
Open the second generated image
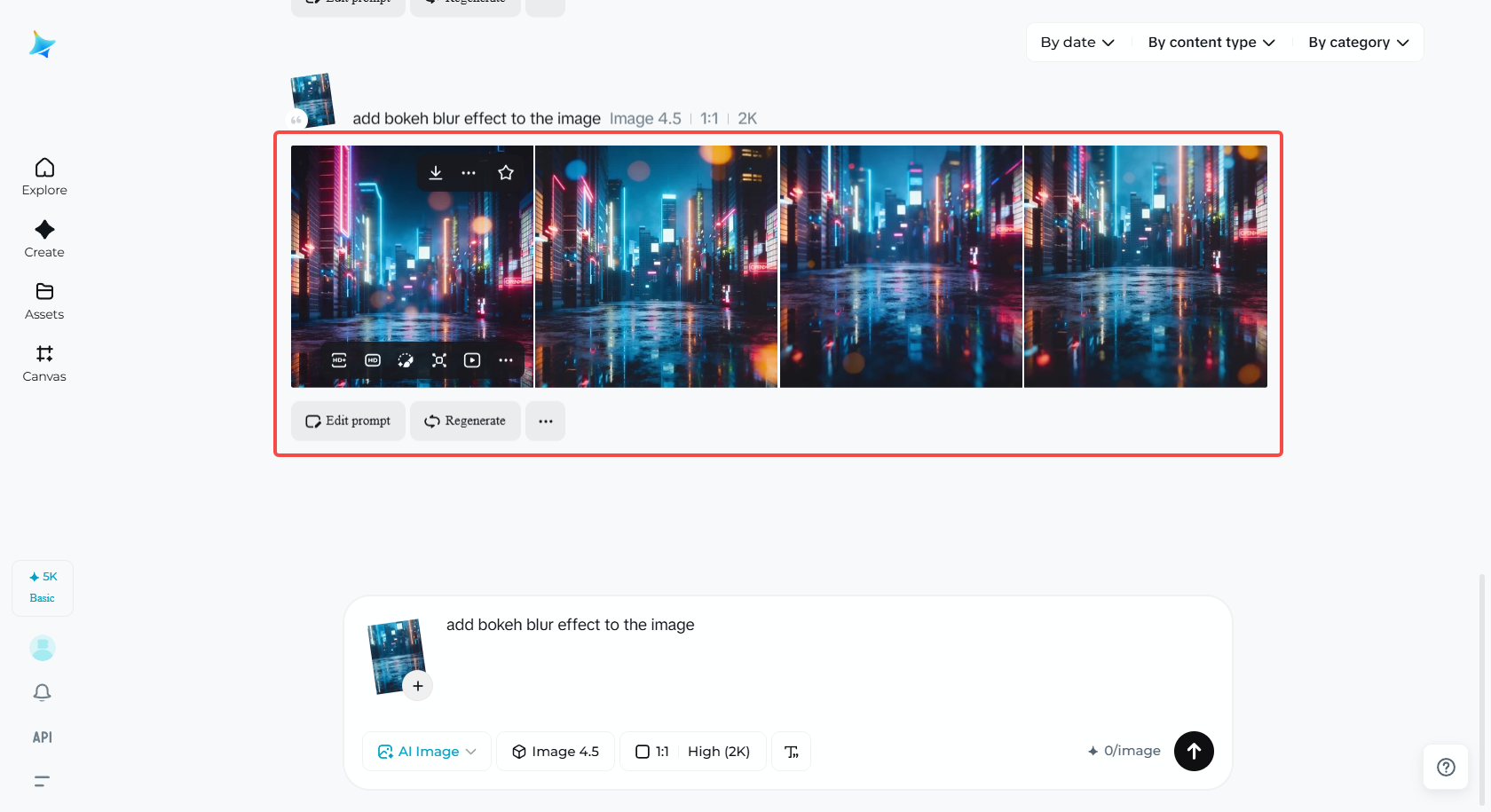[x=657, y=266]
